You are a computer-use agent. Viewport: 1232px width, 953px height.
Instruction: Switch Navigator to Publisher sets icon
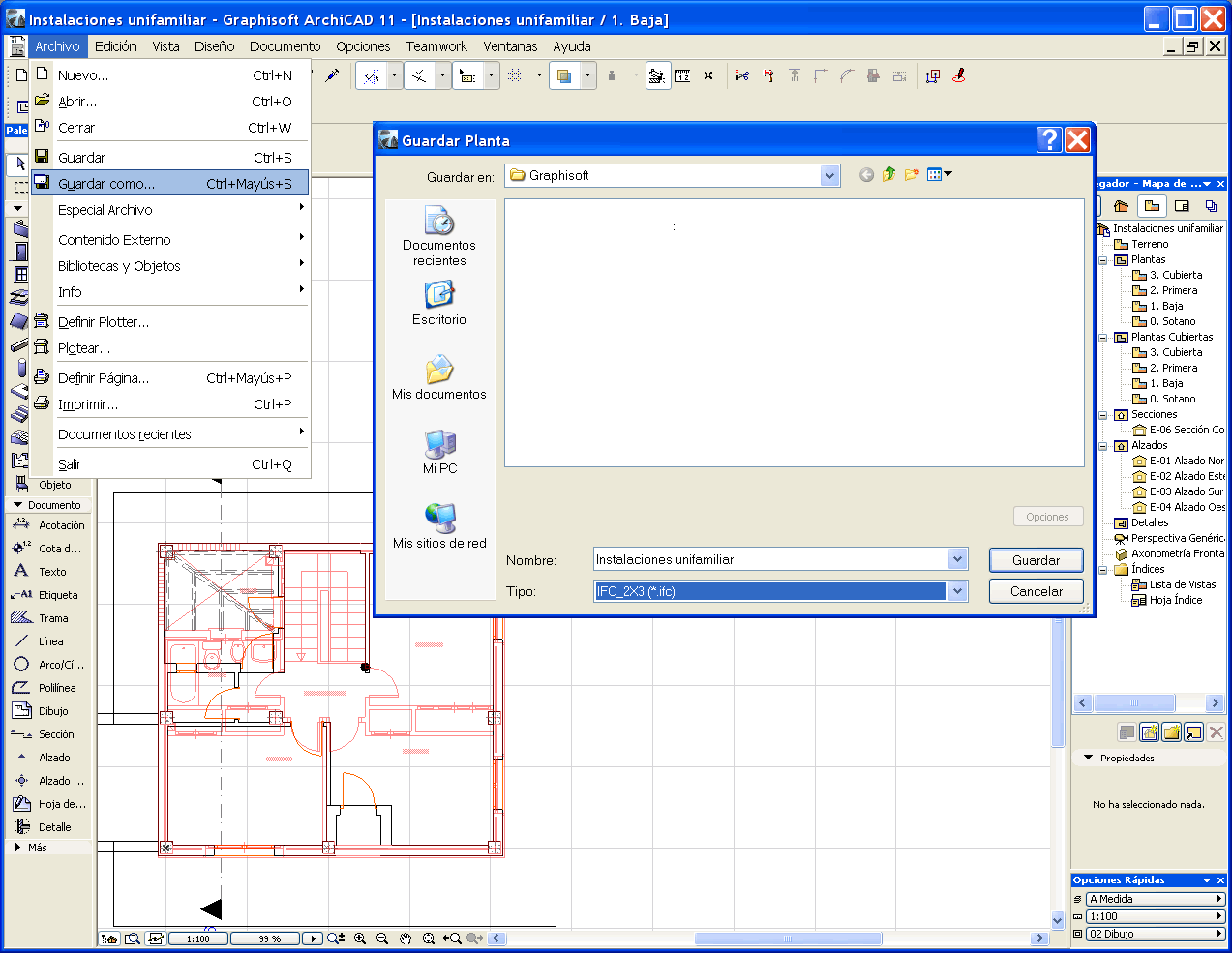click(1211, 206)
